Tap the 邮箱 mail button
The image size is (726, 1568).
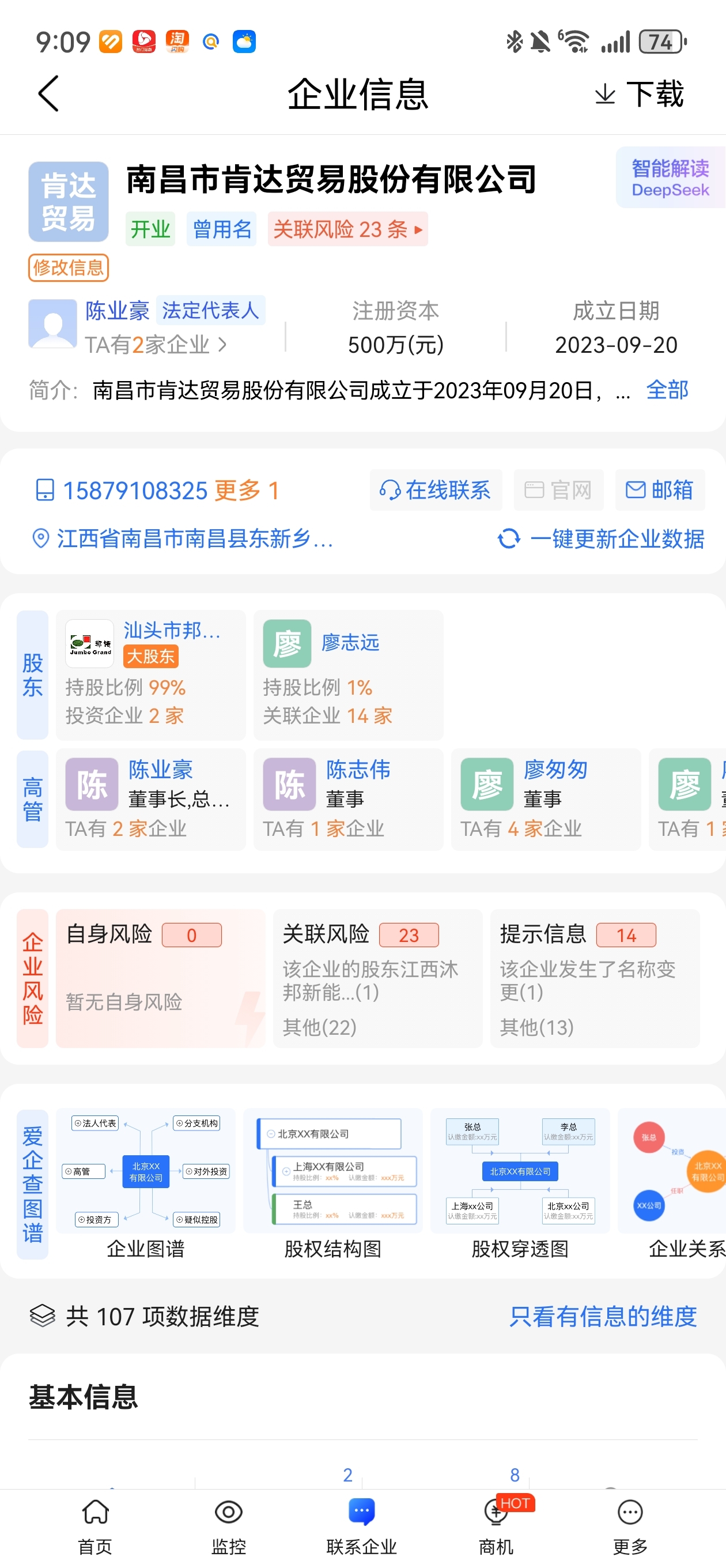[x=660, y=490]
